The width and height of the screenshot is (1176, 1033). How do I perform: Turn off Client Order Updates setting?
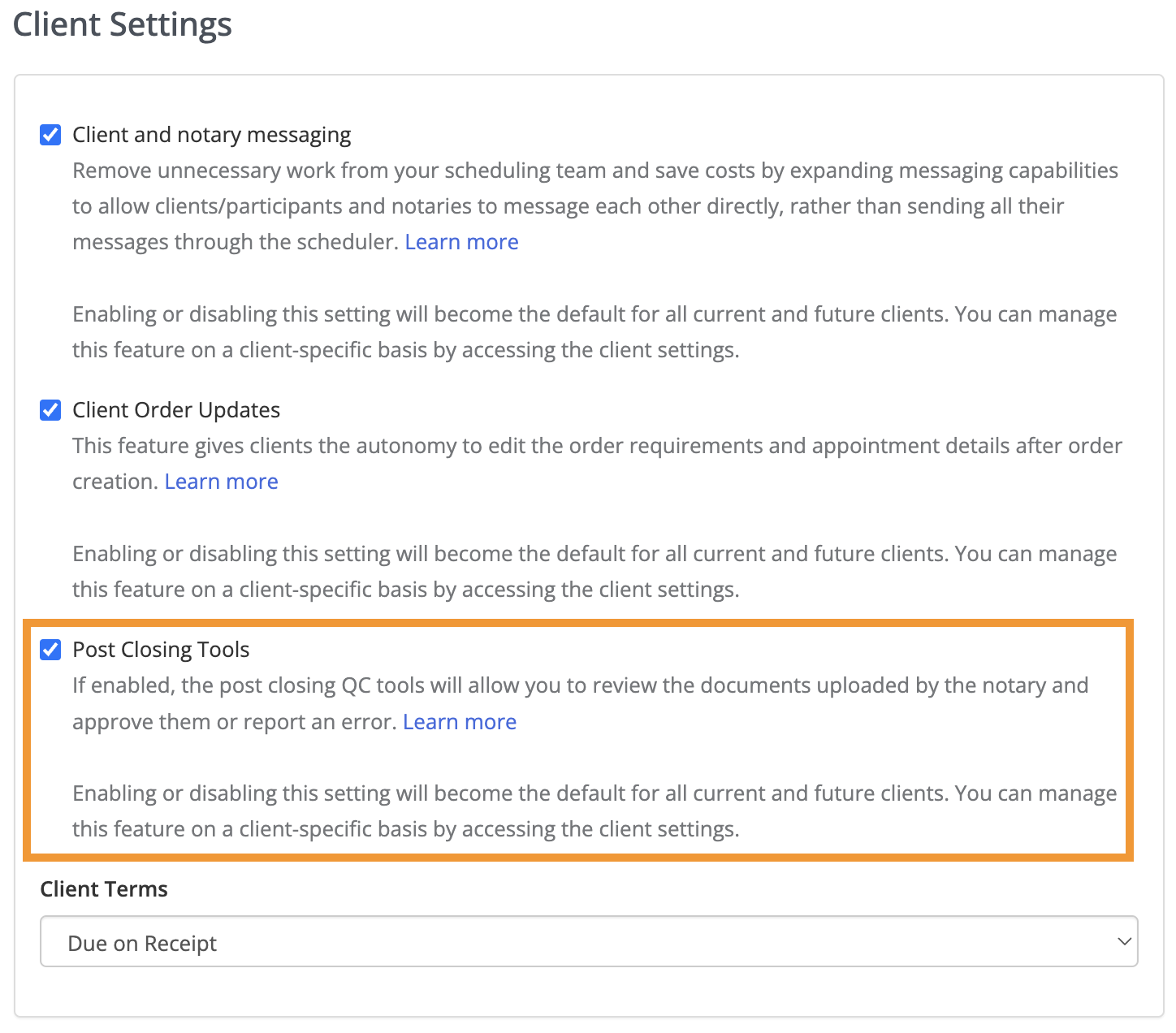click(x=50, y=410)
